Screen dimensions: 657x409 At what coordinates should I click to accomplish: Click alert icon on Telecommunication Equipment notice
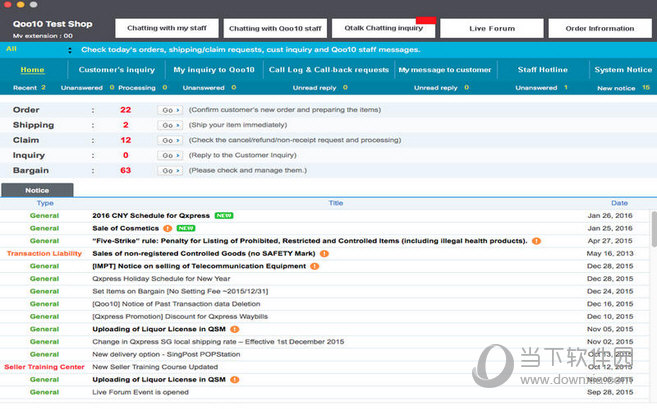click(315, 266)
